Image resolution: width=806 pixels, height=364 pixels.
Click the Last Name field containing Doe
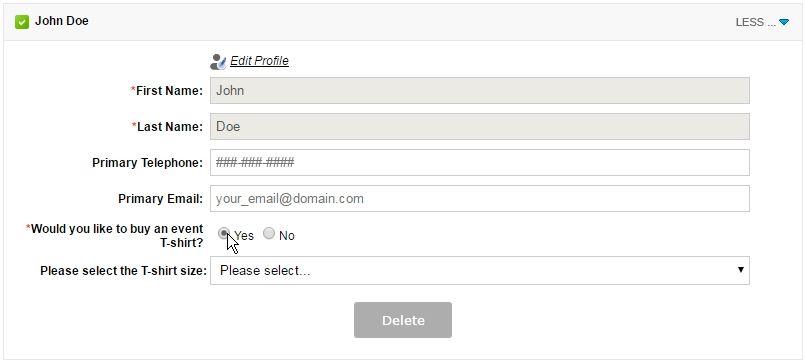tap(480, 126)
